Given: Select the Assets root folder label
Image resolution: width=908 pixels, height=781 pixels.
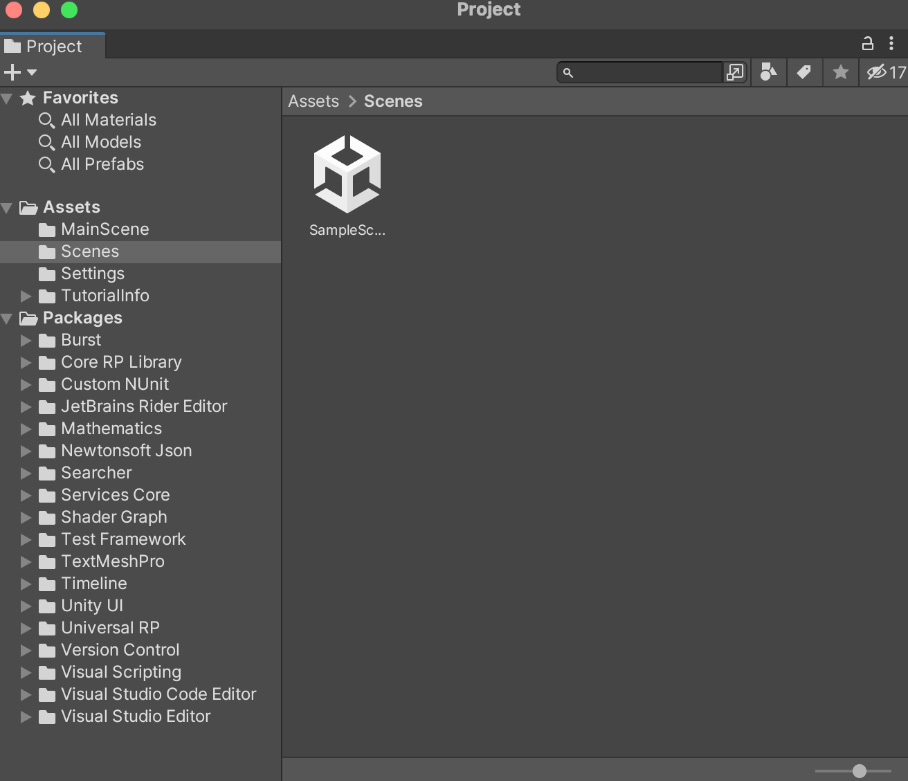Looking at the screenshot, I should pos(71,207).
